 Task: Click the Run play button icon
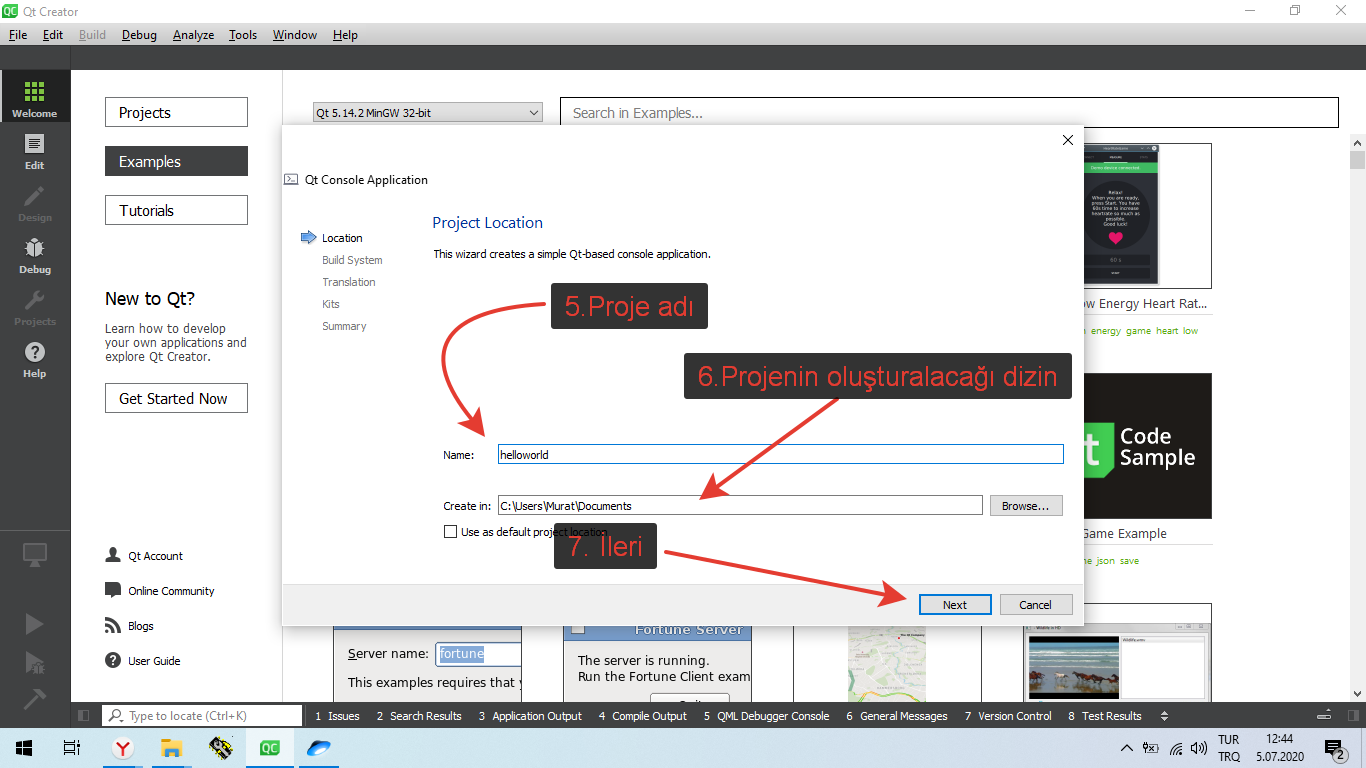pos(35,624)
